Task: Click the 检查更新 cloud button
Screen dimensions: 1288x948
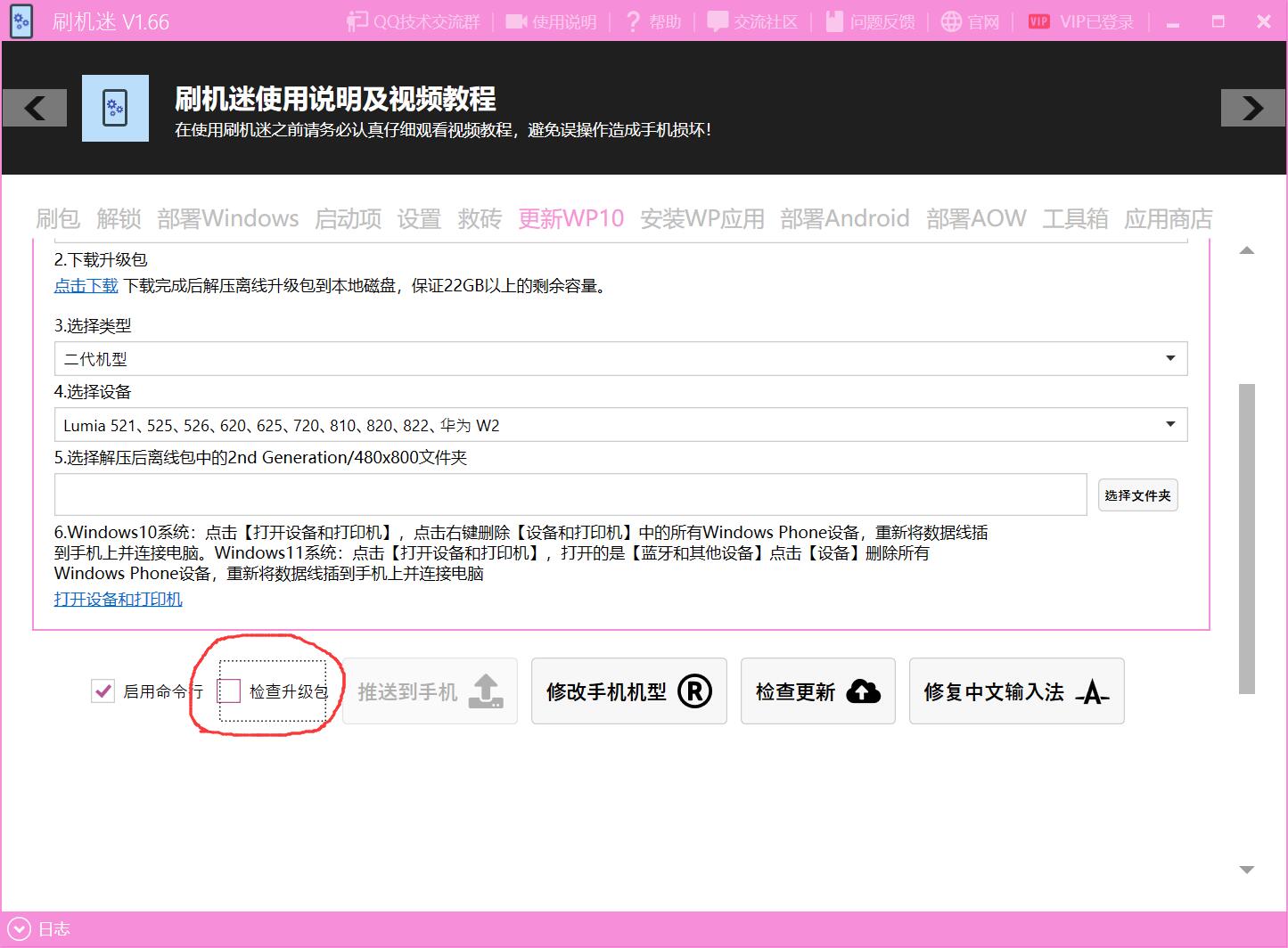Action: click(817, 691)
